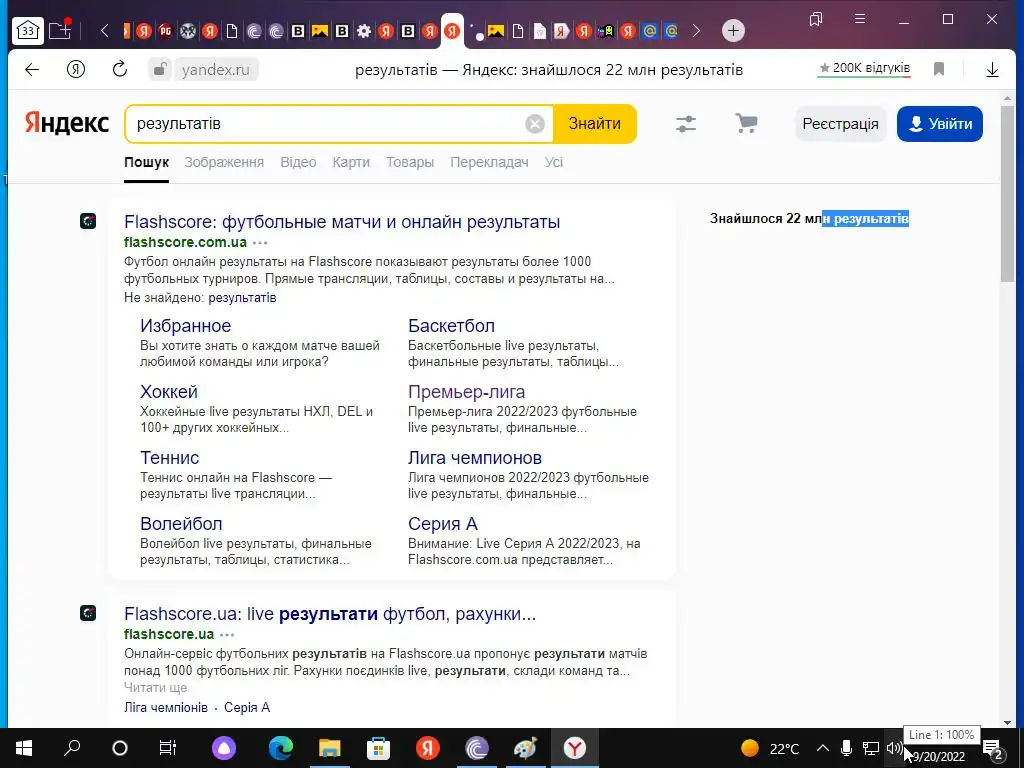
Task: Open the Хоккей sitelink
Action: click(168, 391)
